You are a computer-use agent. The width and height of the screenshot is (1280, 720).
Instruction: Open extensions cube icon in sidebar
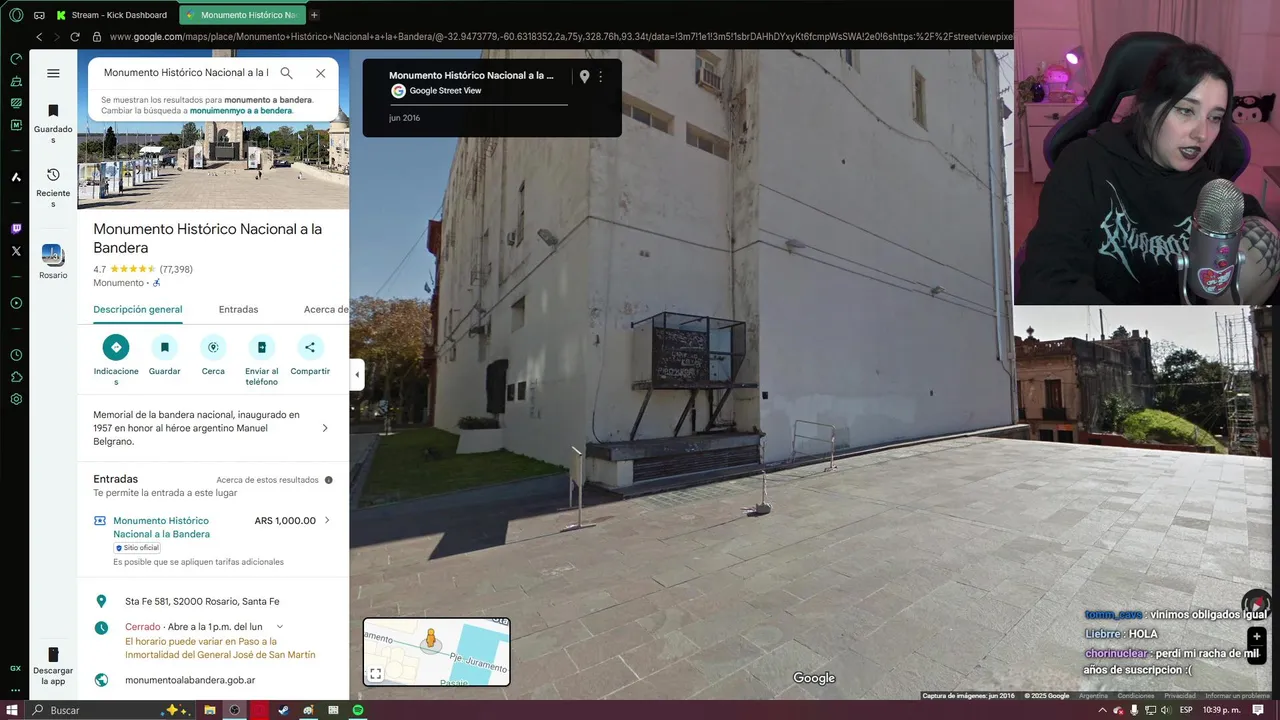point(16,377)
